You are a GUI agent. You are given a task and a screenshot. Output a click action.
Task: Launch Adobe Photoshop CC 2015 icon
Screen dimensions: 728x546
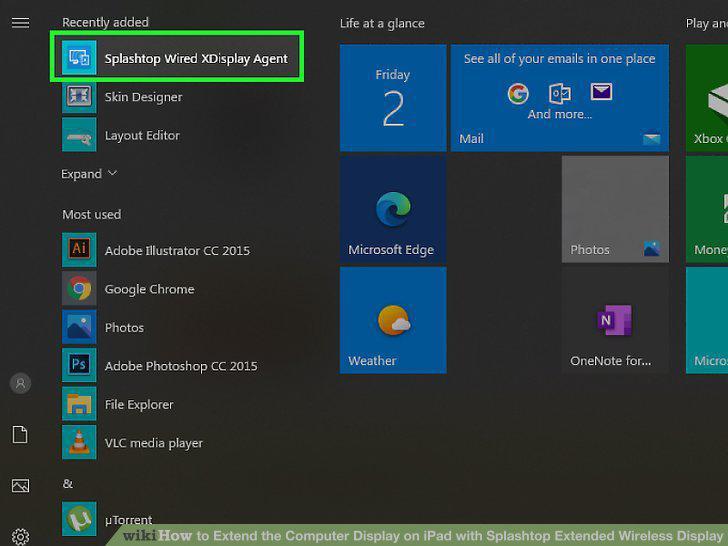click(x=79, y=365)
